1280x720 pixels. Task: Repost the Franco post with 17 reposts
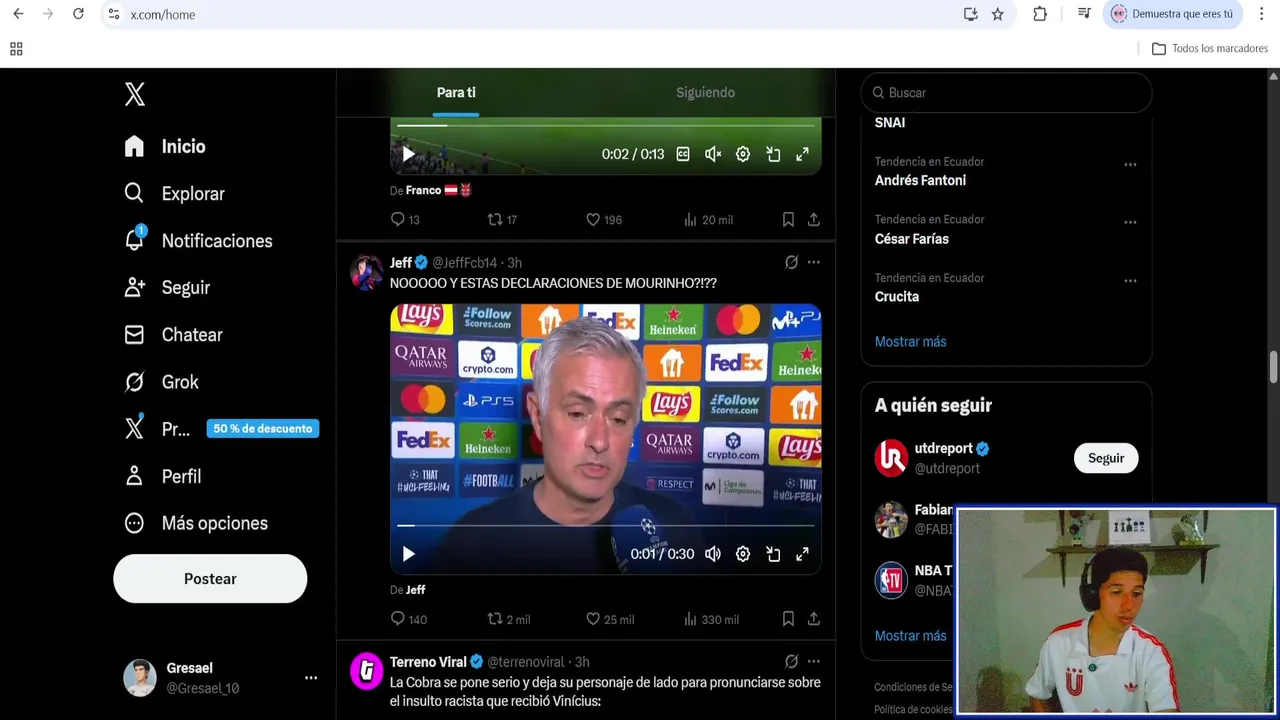tap(502, 219)
